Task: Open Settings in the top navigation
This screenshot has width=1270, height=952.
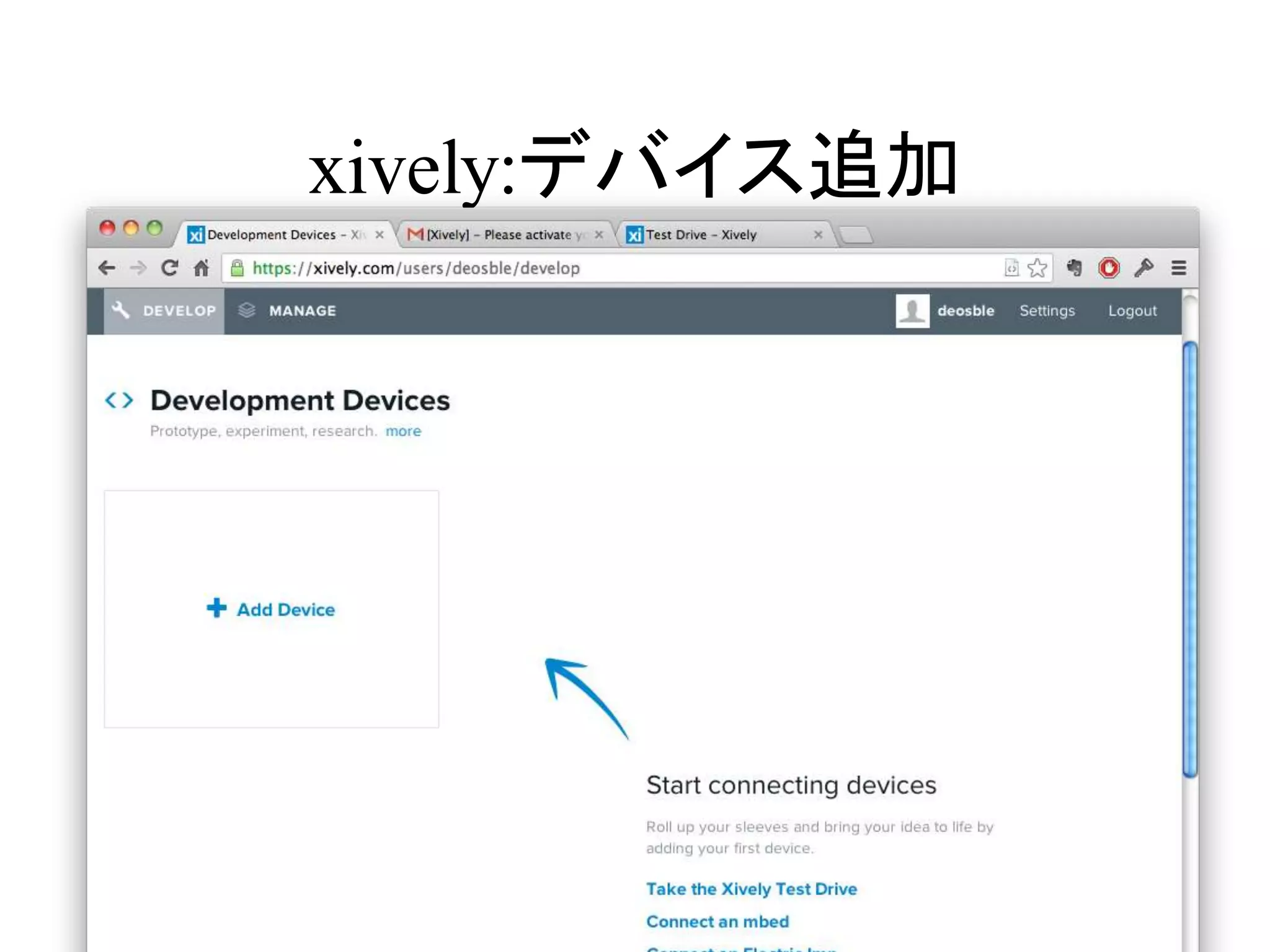Action: 1047,311
